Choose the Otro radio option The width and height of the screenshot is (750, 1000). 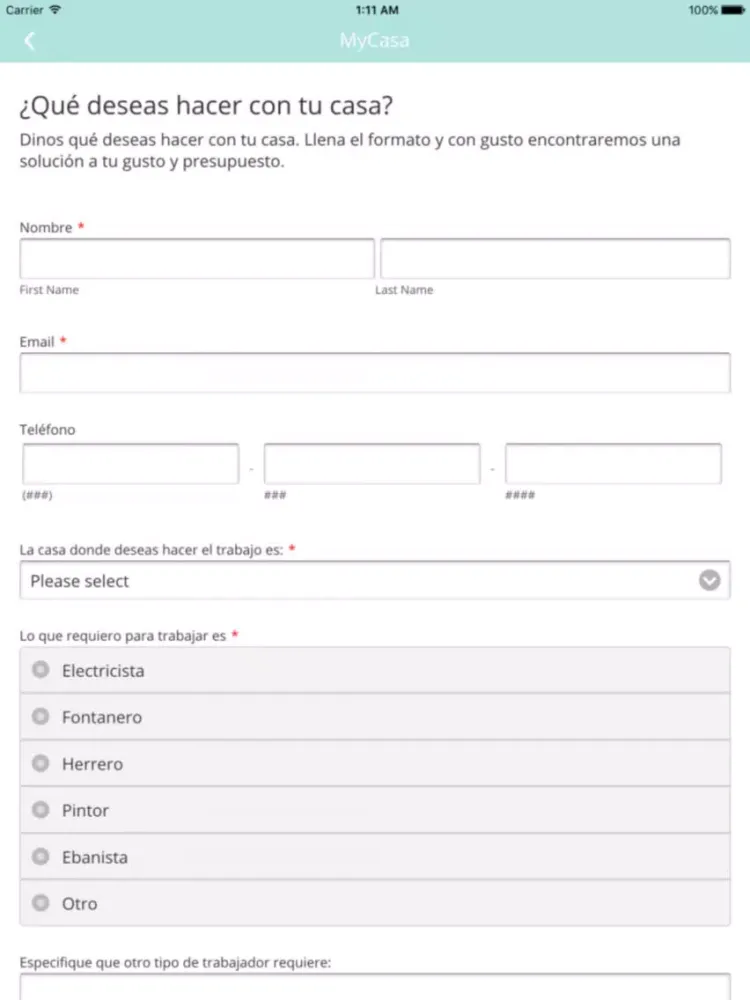click(x=375, y=903)
